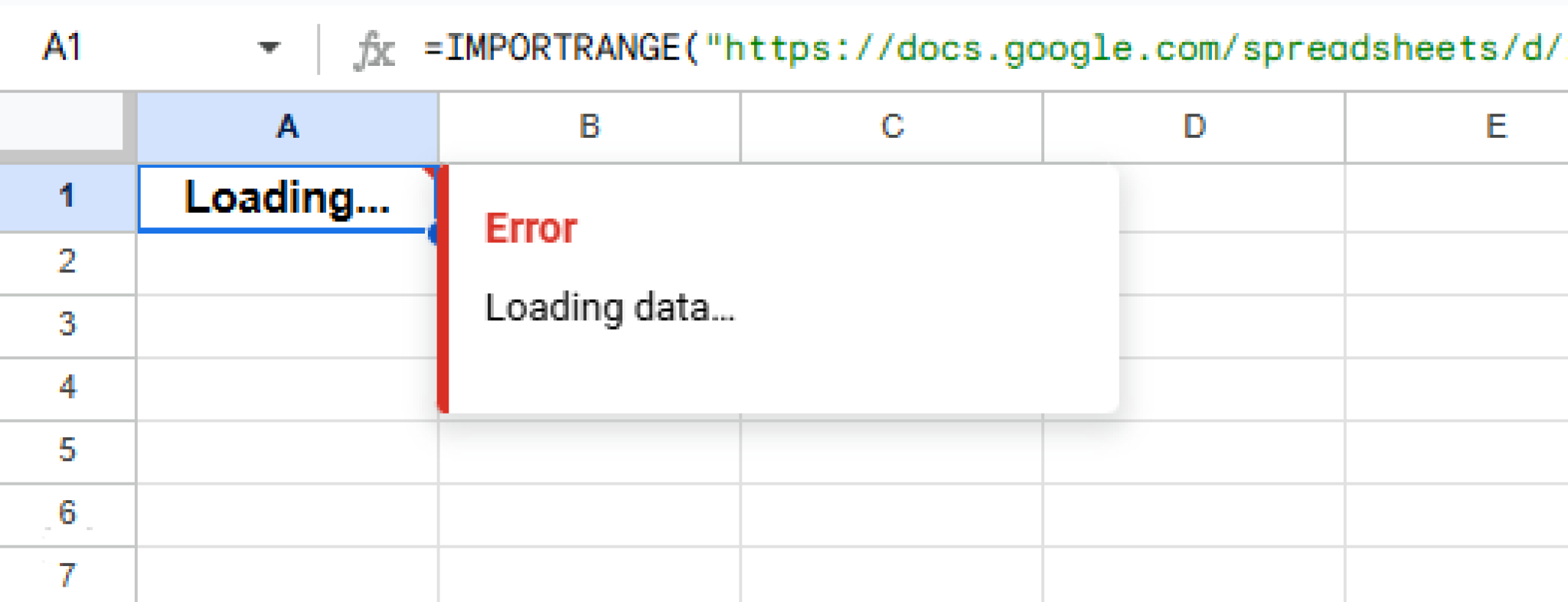Select row 1 header
Viewport: 1568px width, 602px height.
pos(67,198)
